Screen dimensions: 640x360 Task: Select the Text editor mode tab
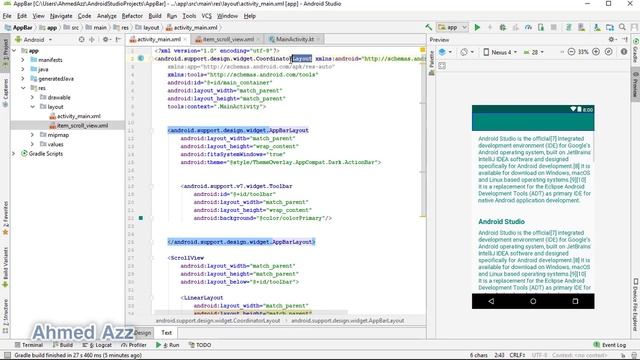[167, 333]
